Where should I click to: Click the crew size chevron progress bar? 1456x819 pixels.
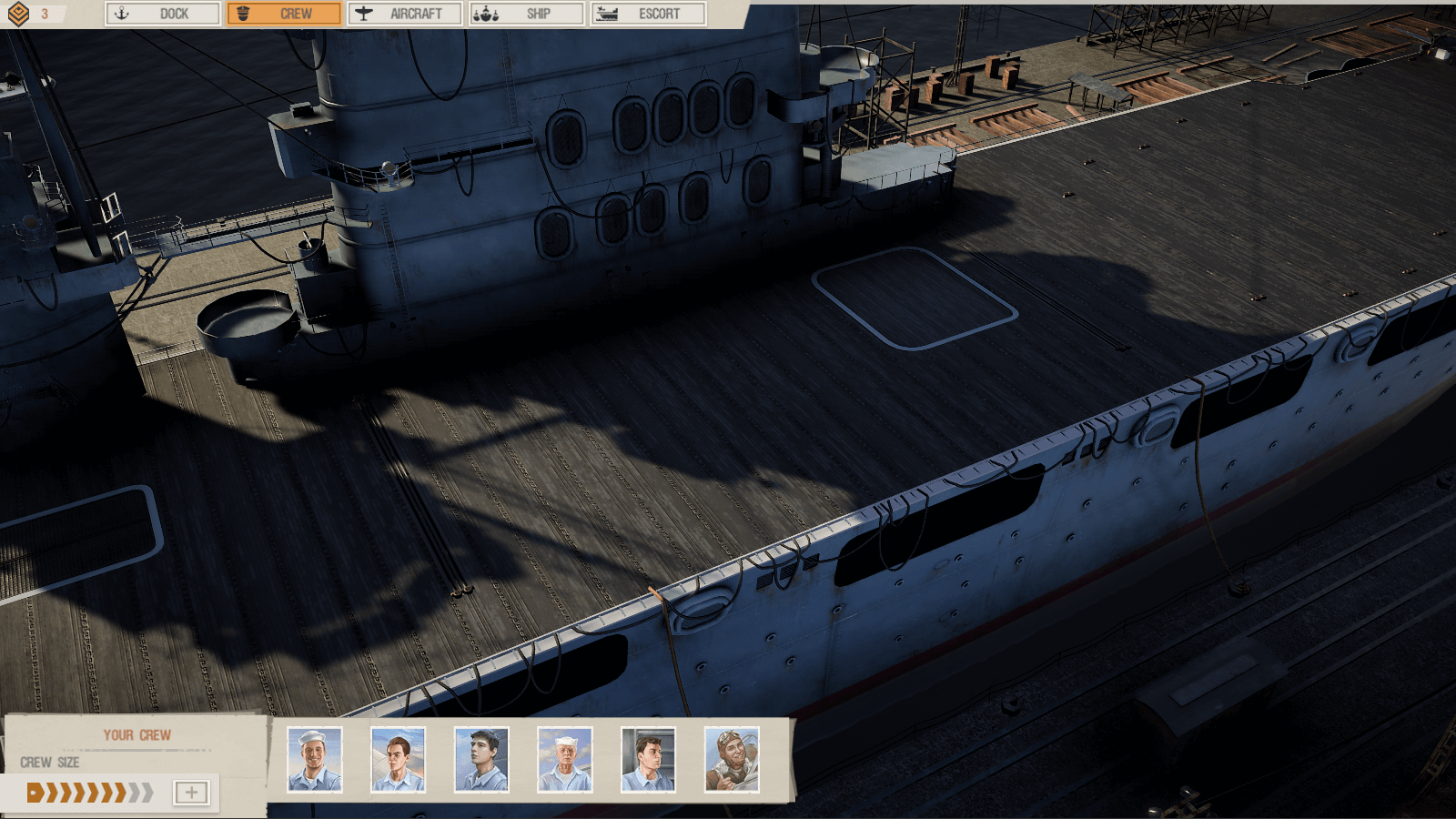90,793
